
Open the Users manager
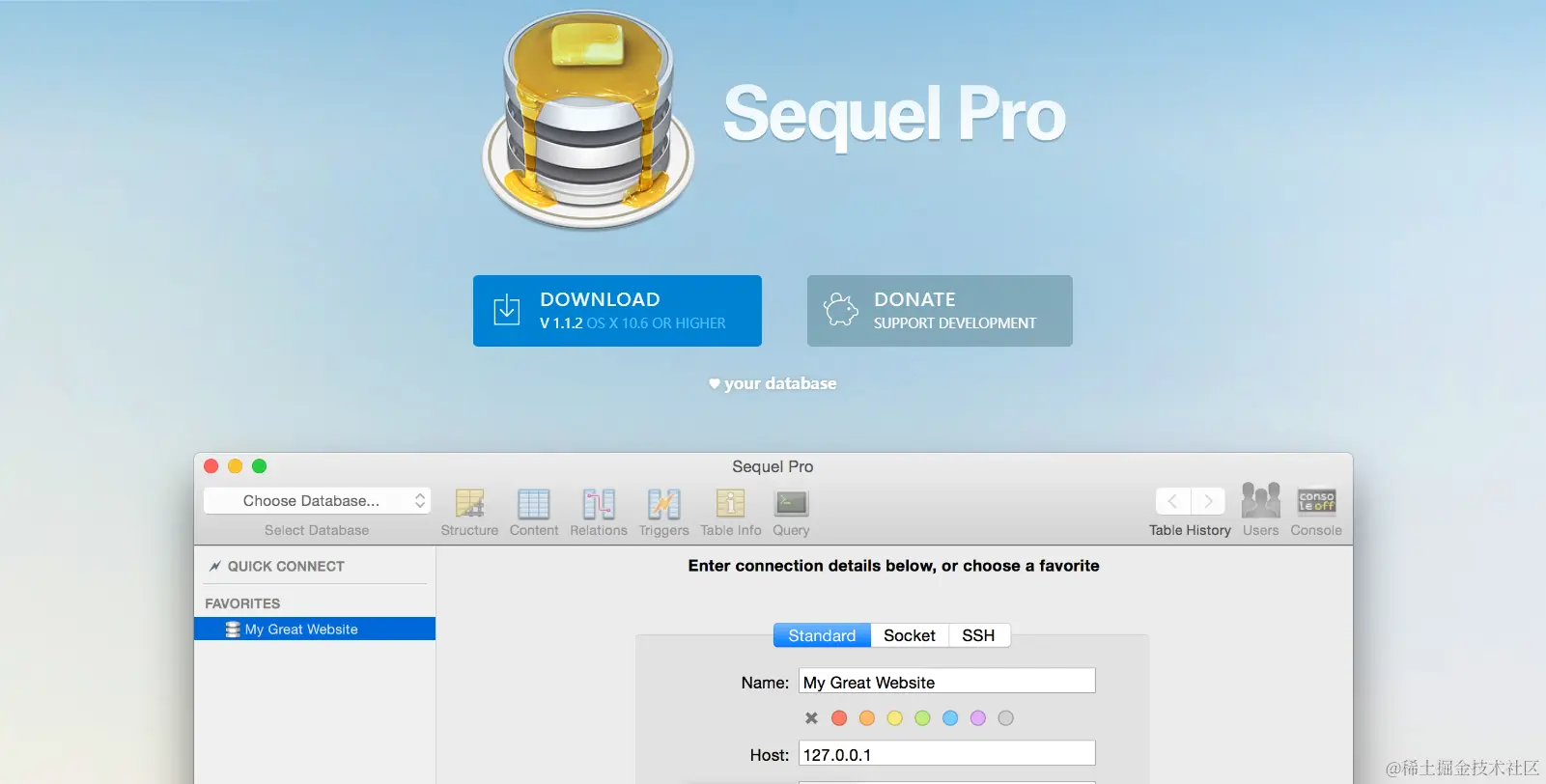point(1260,511)
